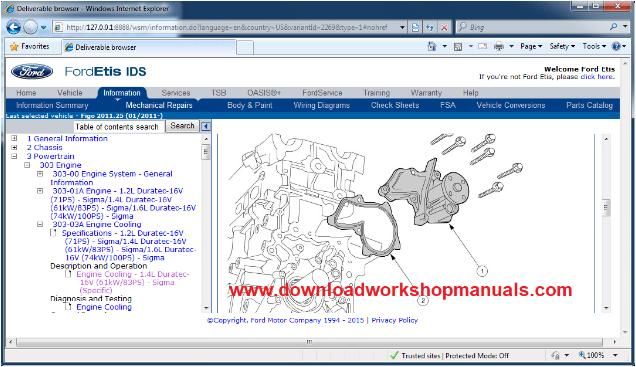Viewport: 636px width, 367px height.
Task: Click the address bar URL field
Action: tap(227, 28)
